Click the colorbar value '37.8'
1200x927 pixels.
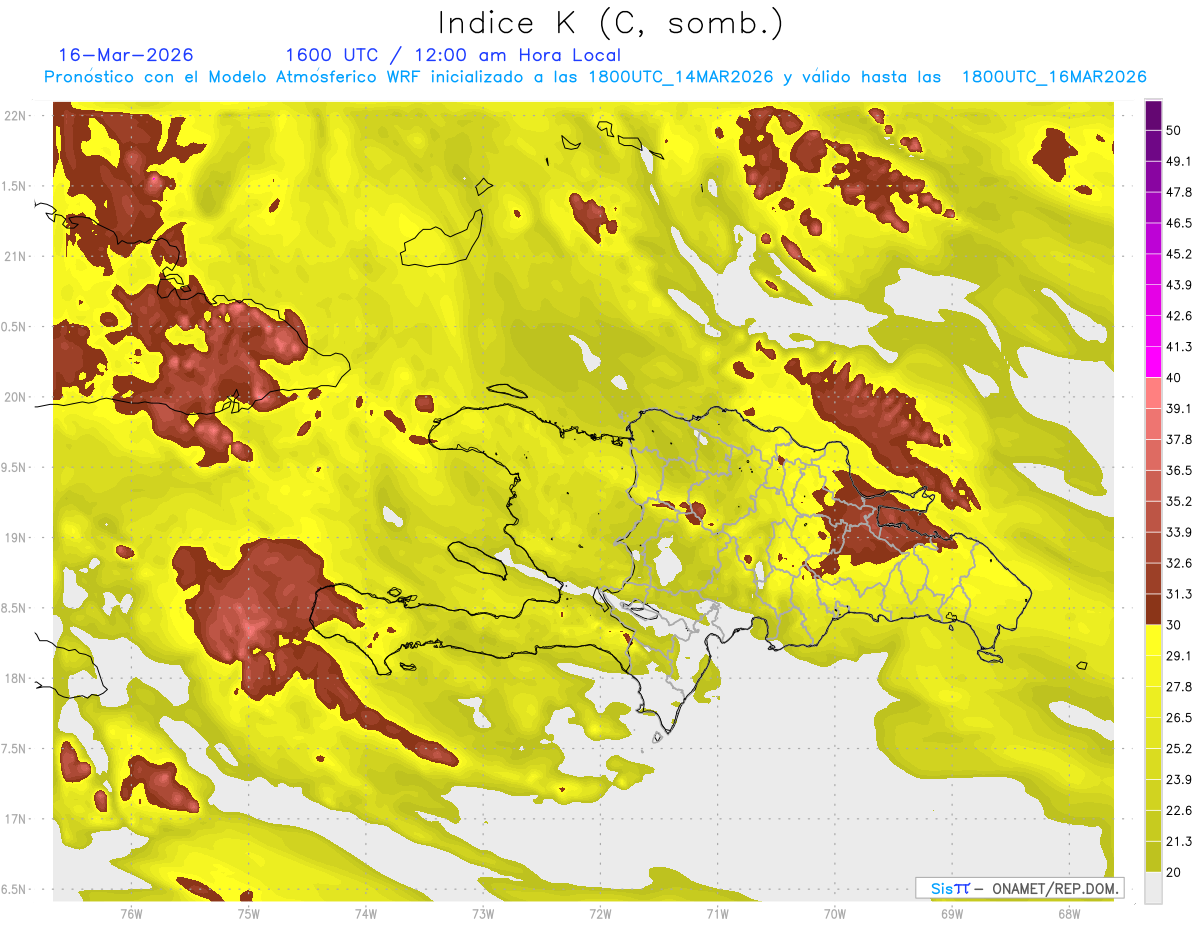pos(1179,439)
